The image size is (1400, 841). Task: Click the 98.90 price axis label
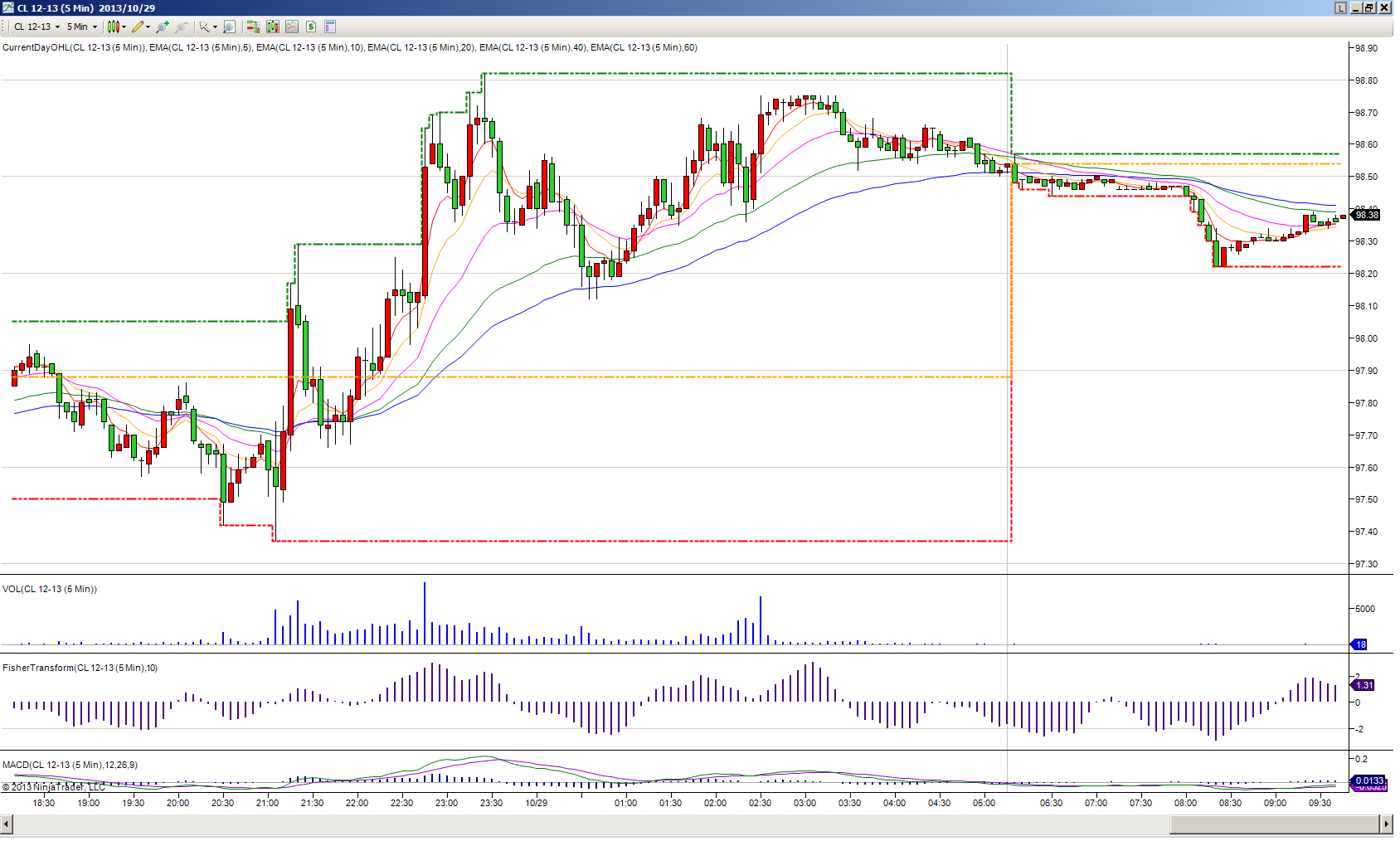pos(1366,48)
